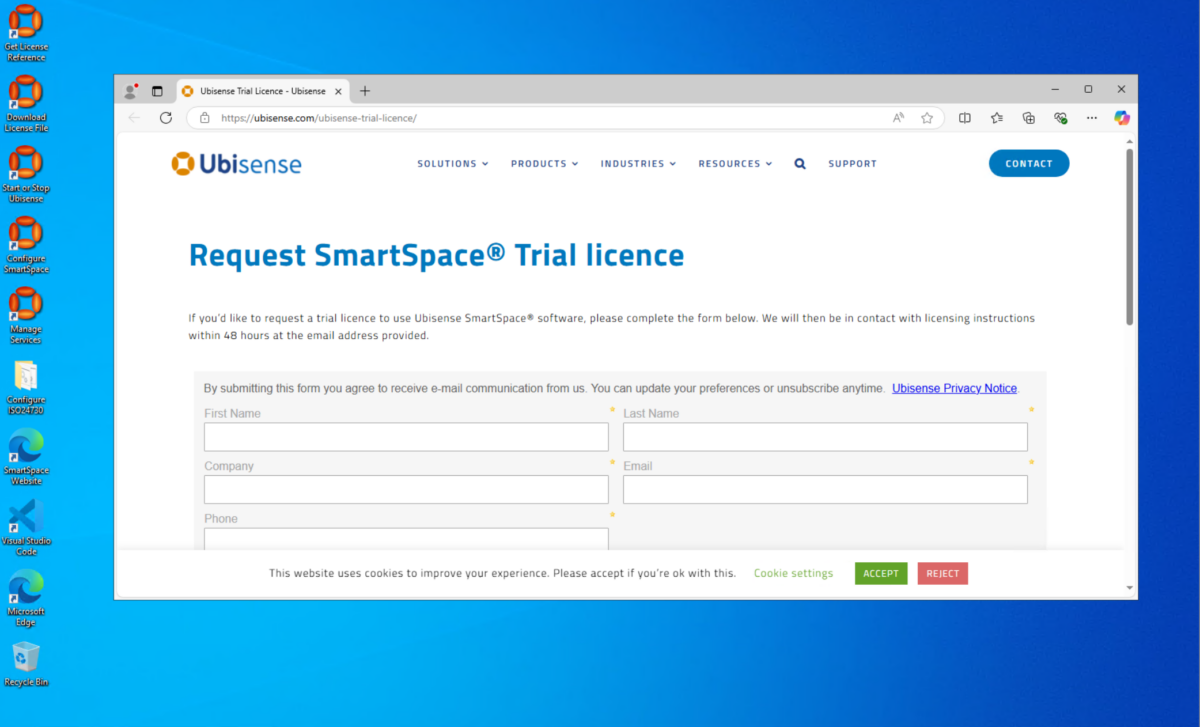Accept cookies with the ACCEPT button
This screenshot has height=727, width=1200.
pos(881,574)
